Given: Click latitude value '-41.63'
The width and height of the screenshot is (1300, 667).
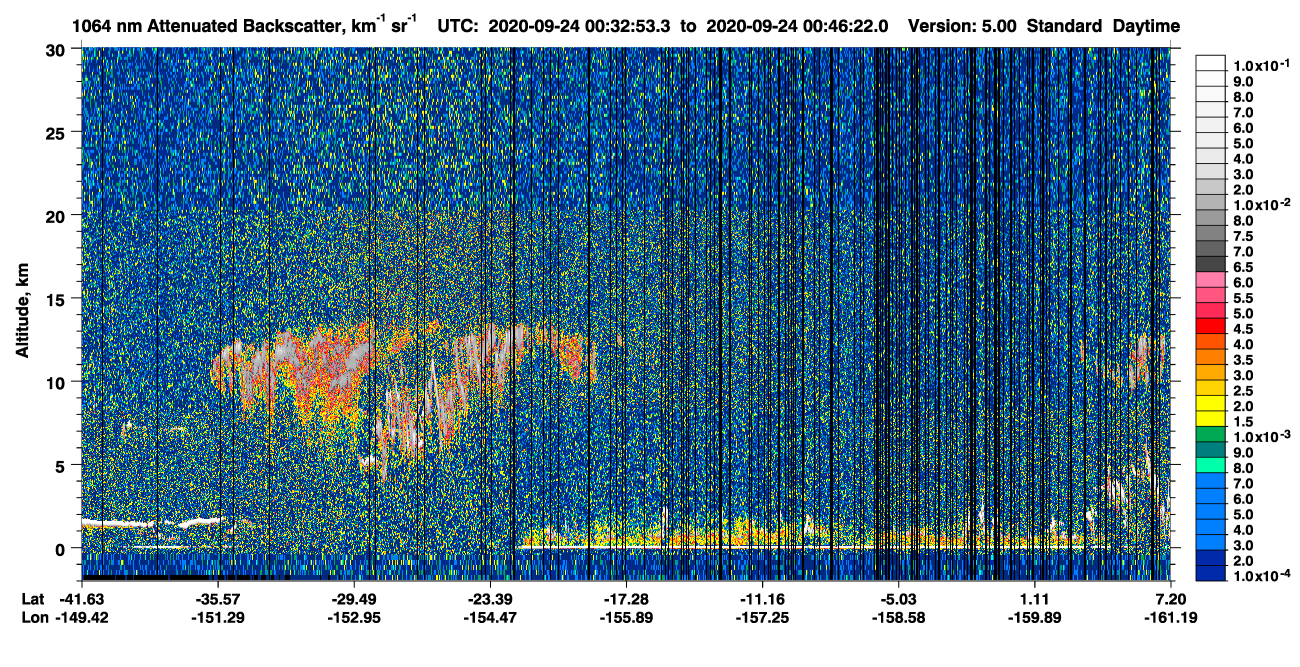Looking at the screenshot, I should click(81, 599).
